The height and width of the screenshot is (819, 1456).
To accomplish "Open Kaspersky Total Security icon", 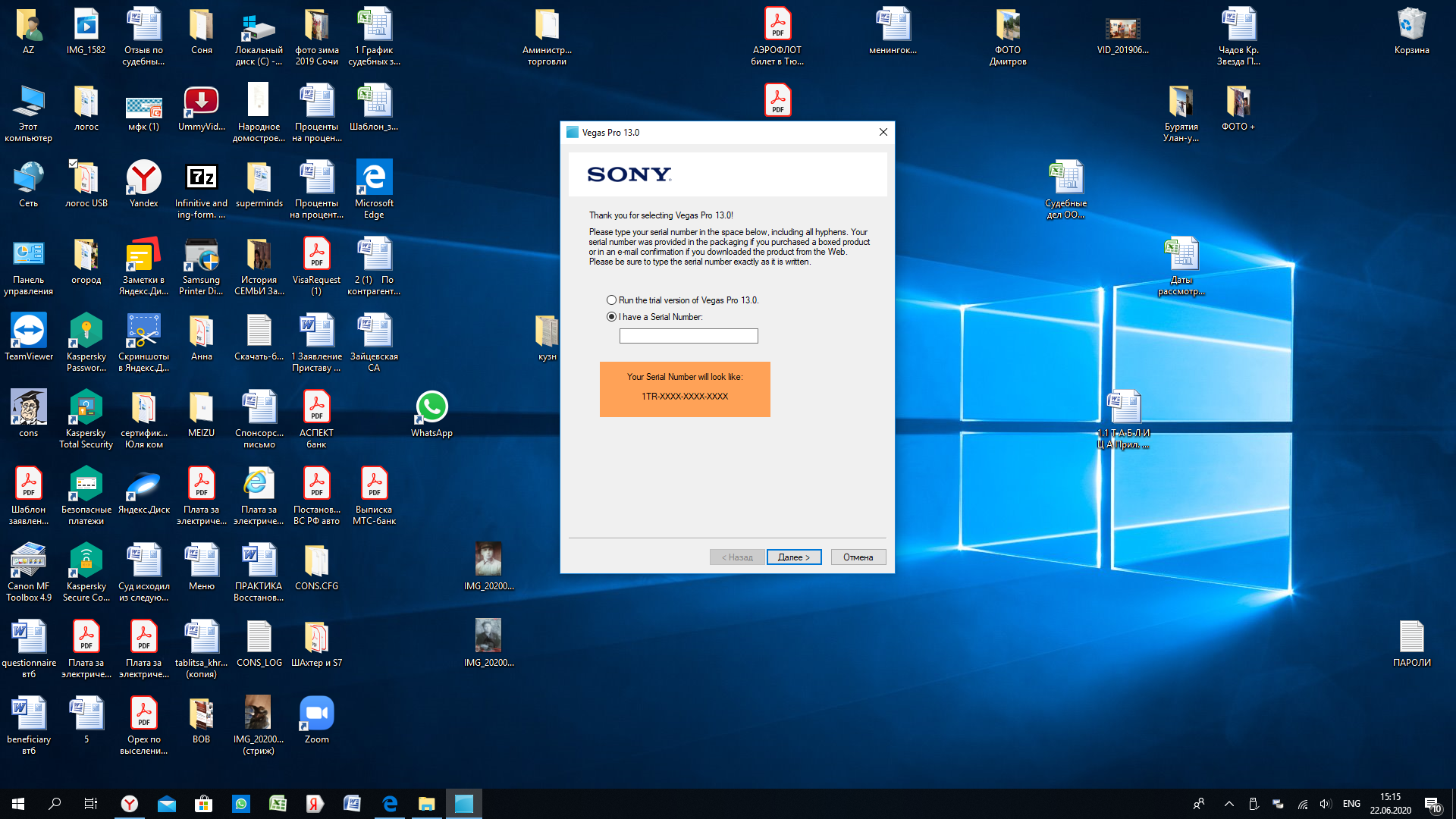I will (86, 419).
